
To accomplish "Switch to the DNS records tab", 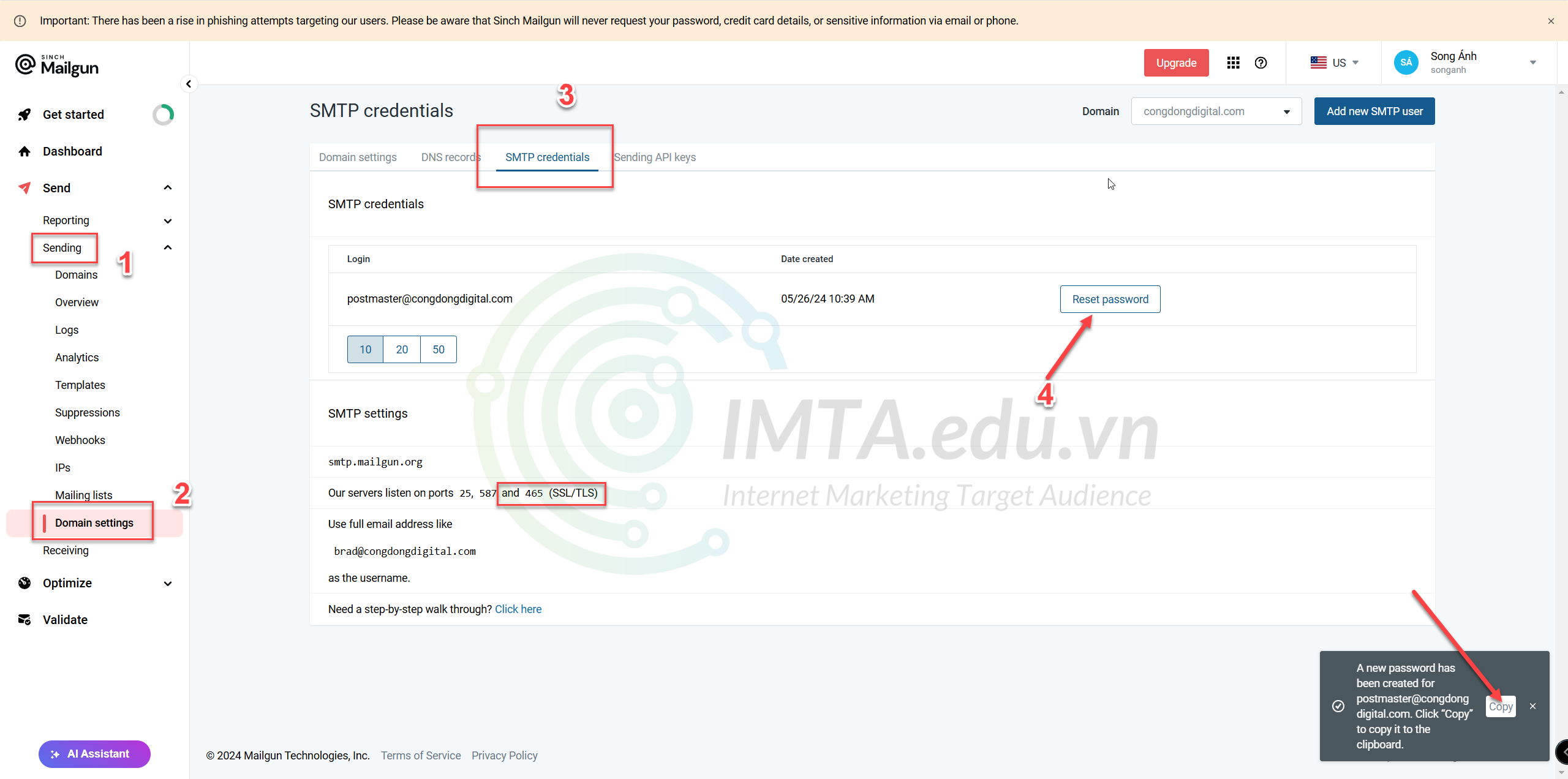I will point(451,157).
